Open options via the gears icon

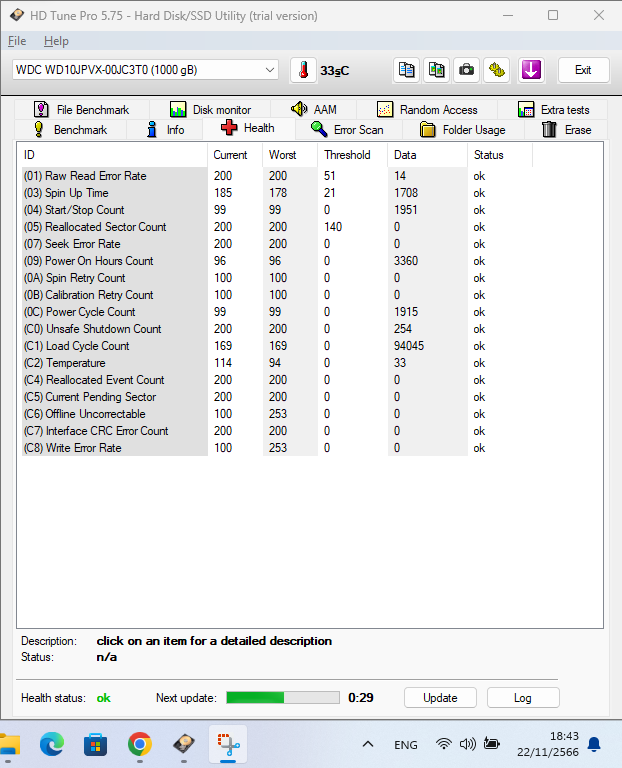[x=497, y=70]
